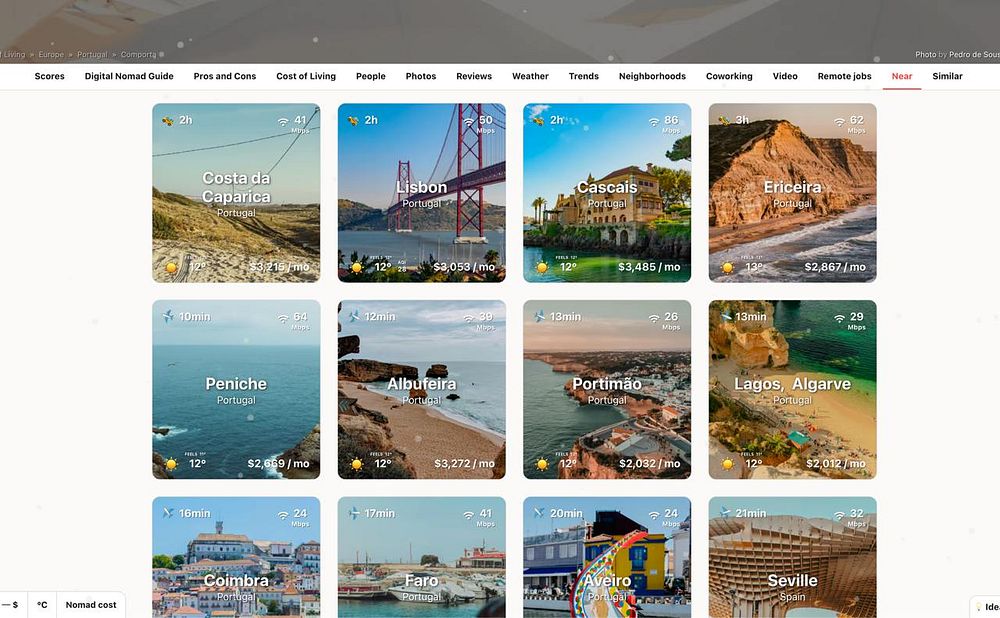Screen dimensions: 1000x618
Task: Click the Pedro de Sousa photo credit
Action: [974, 55]
